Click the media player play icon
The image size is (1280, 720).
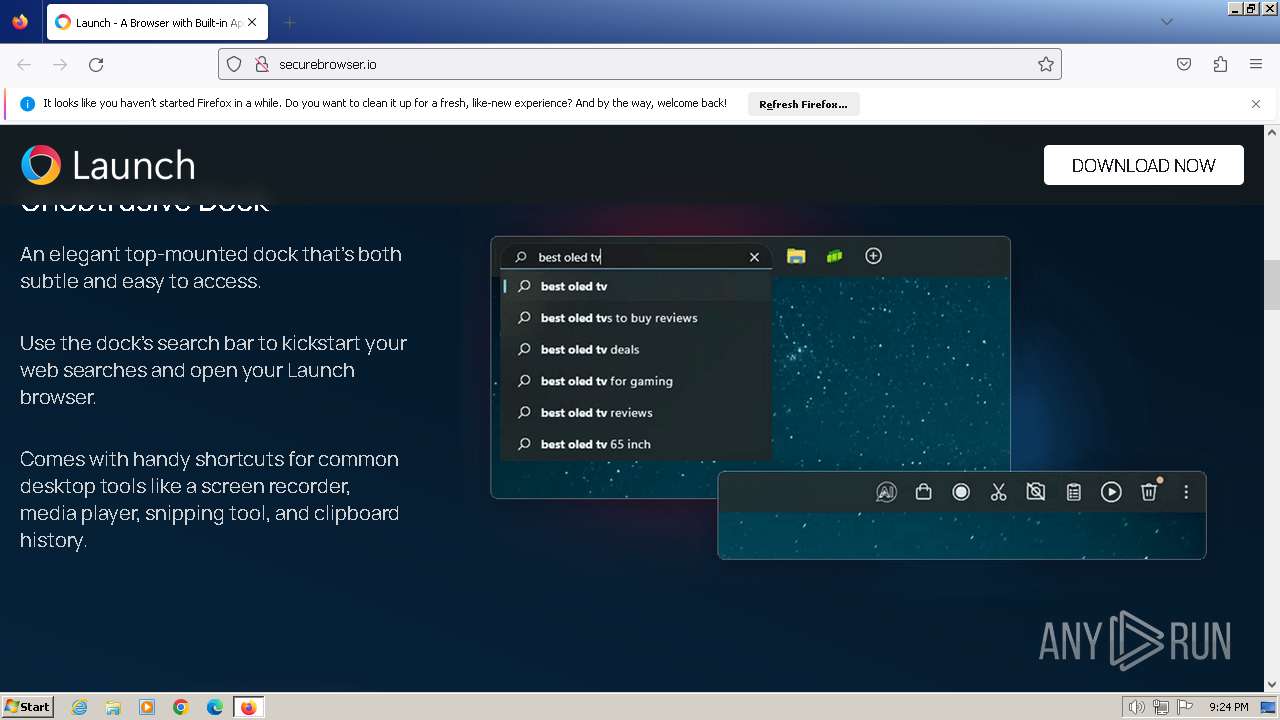click(1111, 492)
